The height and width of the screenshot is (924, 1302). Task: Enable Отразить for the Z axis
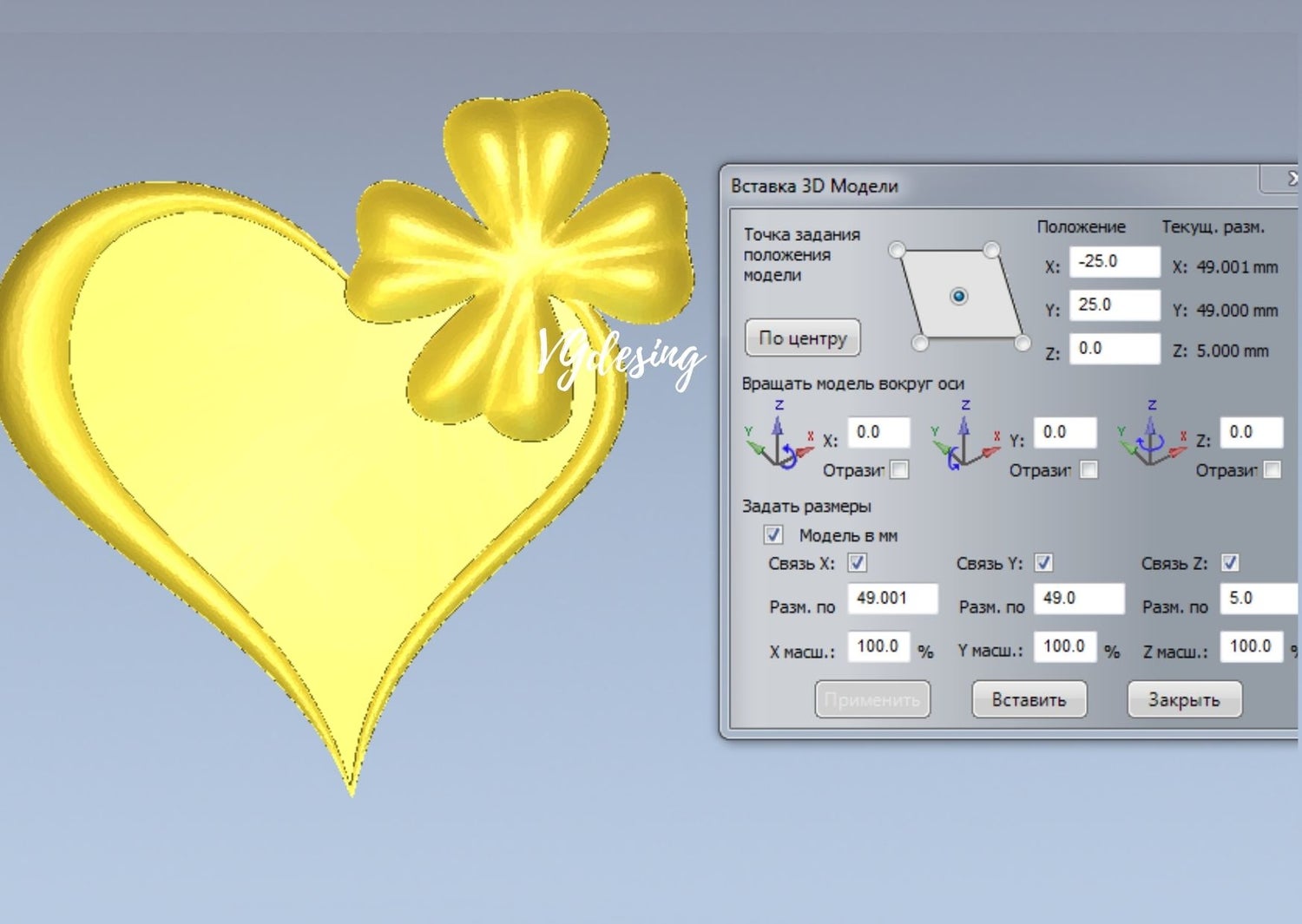[1272, 469]
